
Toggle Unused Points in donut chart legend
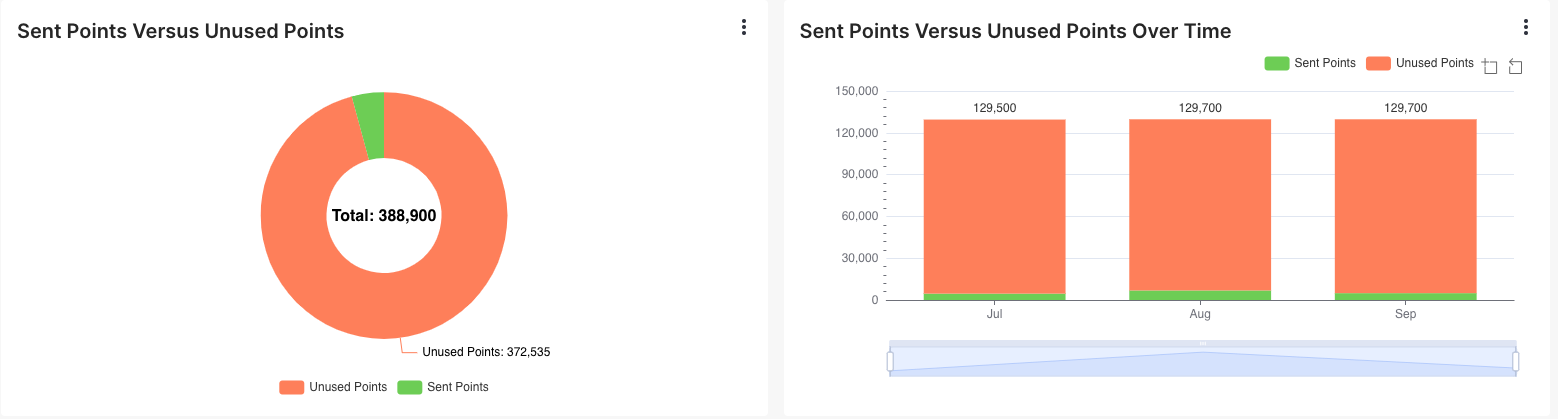click(x=333, y=387)
